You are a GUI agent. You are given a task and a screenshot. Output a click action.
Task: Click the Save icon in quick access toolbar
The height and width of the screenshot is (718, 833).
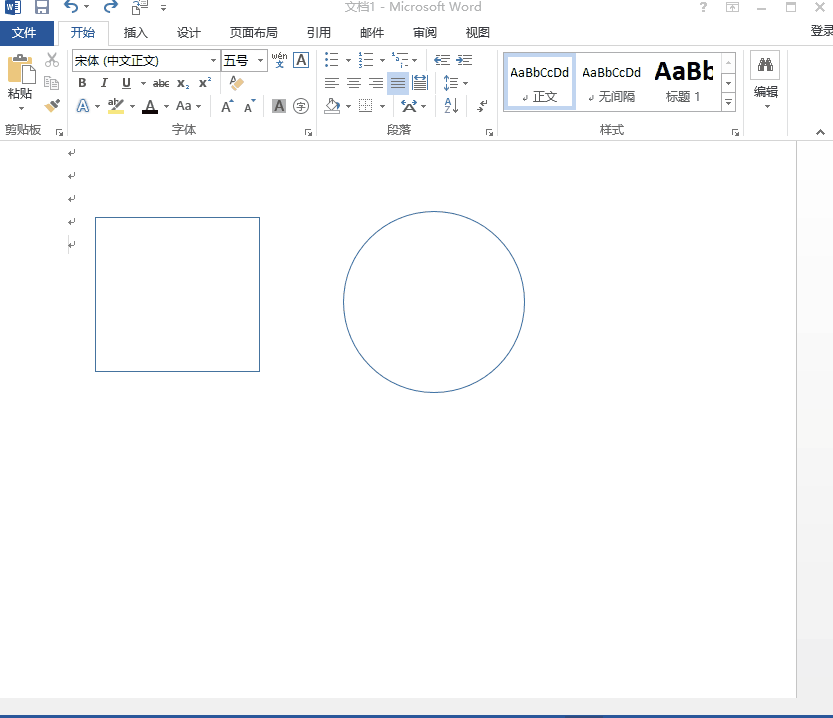(41, 8)
